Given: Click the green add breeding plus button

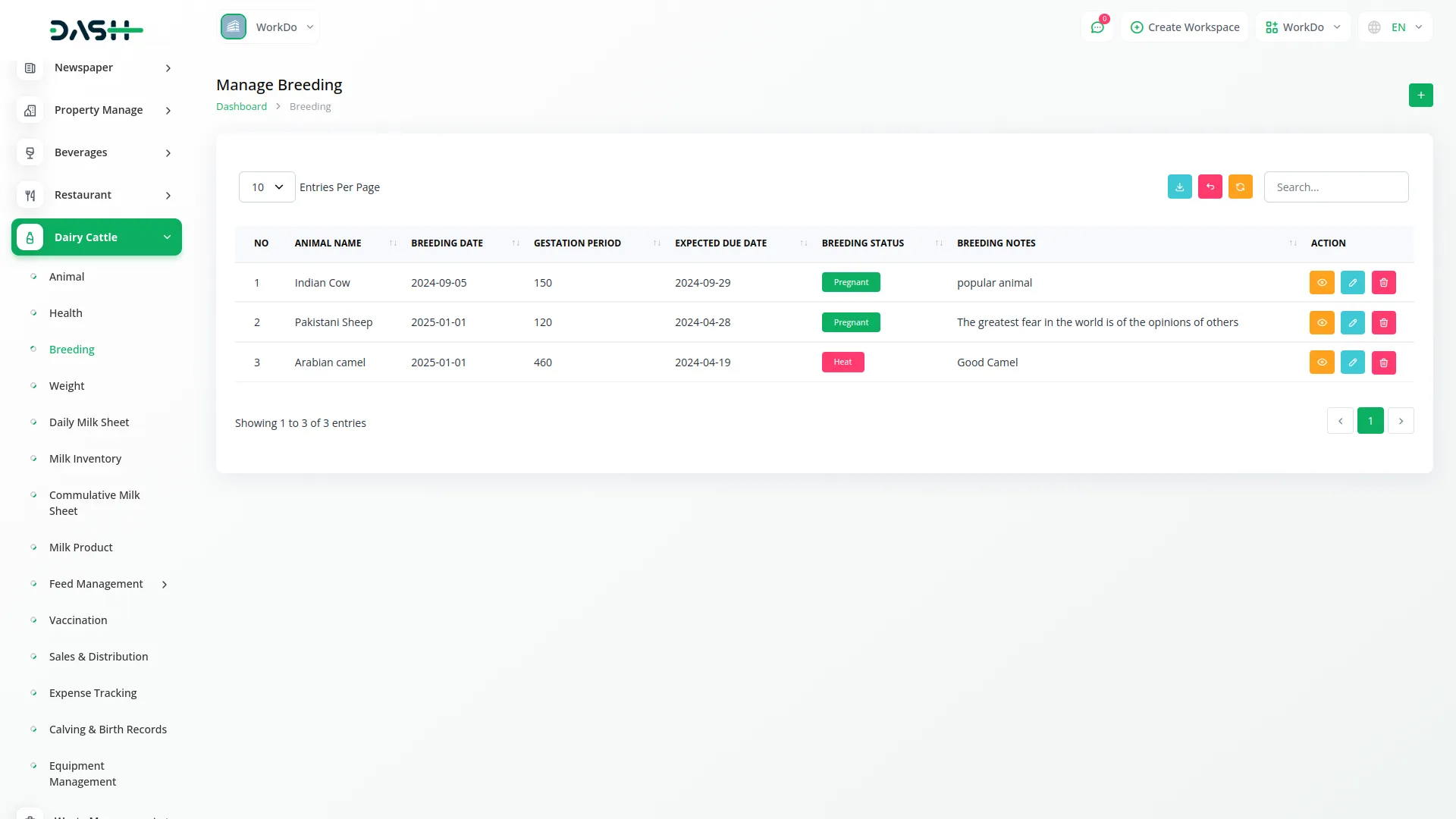Looking at the screenshot, I should pyautogui.click(x=1420, y=95).
